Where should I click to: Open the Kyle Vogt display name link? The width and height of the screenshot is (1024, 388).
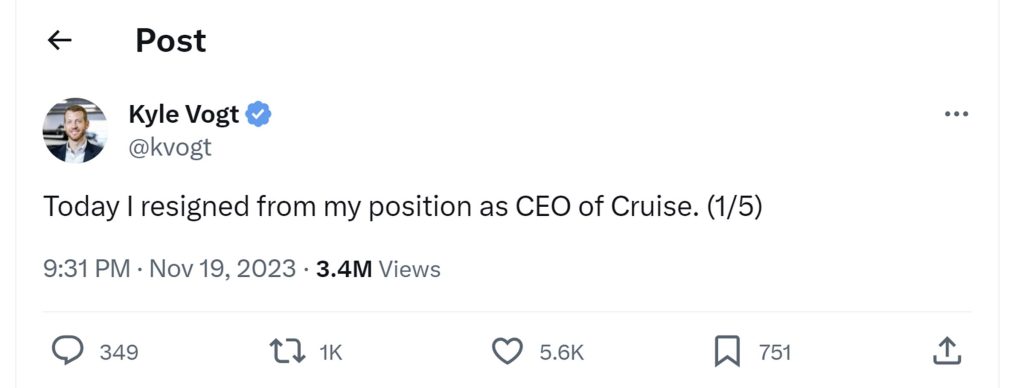pos(184,114)
